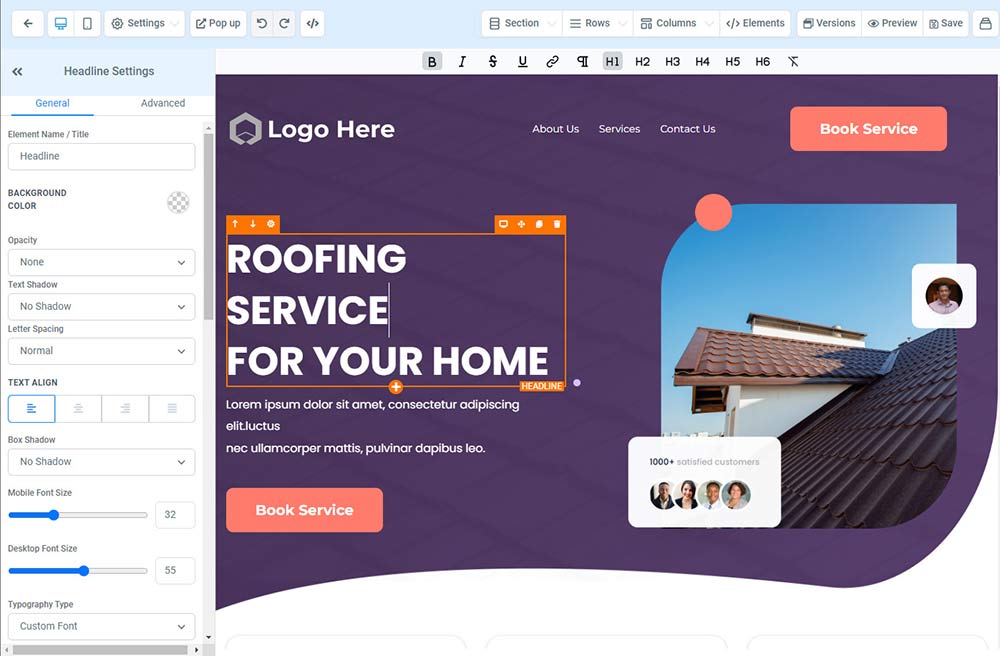This screenshot has height=656, width=1000.
Task: Click the Save button
Action: [x=946, y=24]
